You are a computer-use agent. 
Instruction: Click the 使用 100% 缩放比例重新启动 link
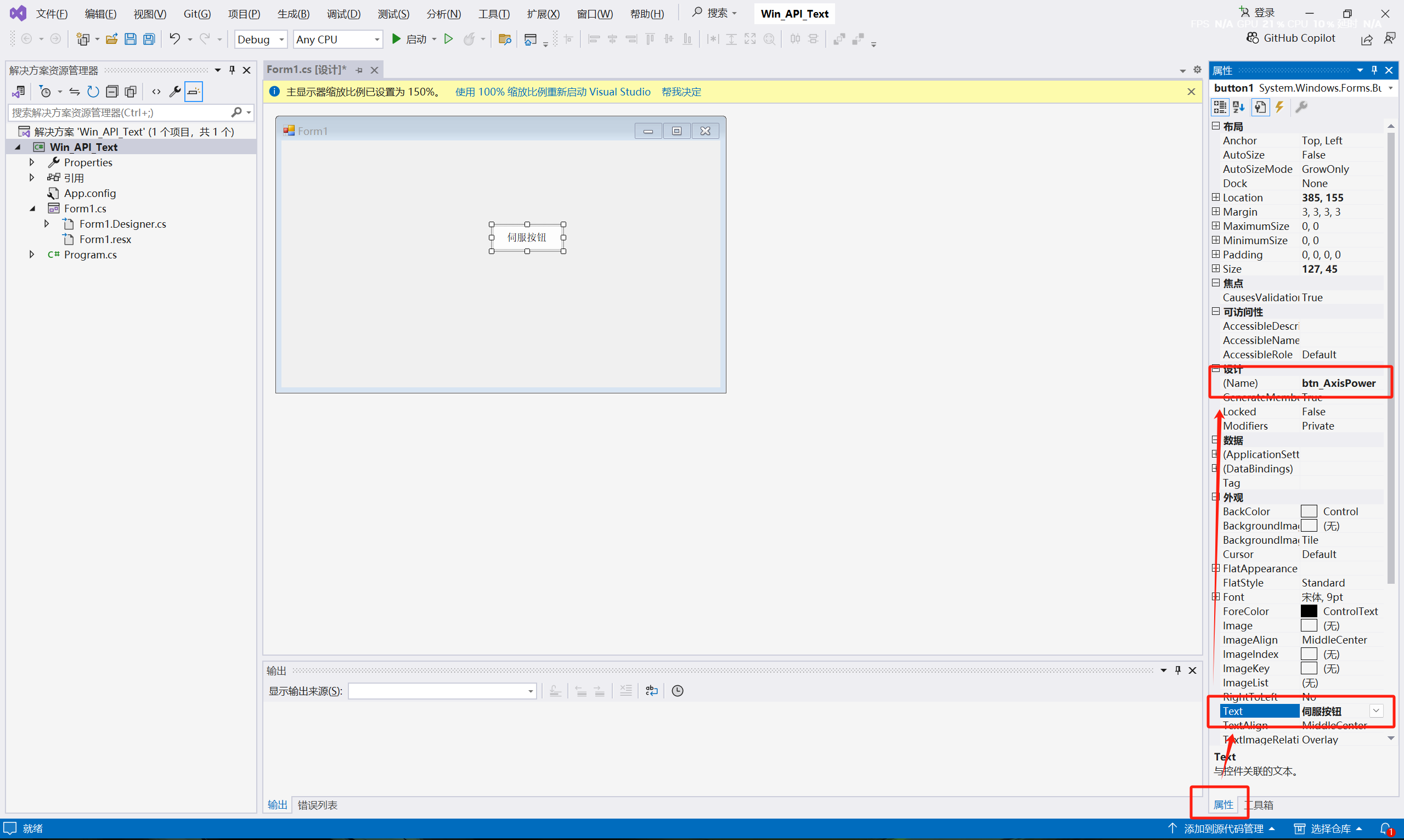[x=553, y=92]
